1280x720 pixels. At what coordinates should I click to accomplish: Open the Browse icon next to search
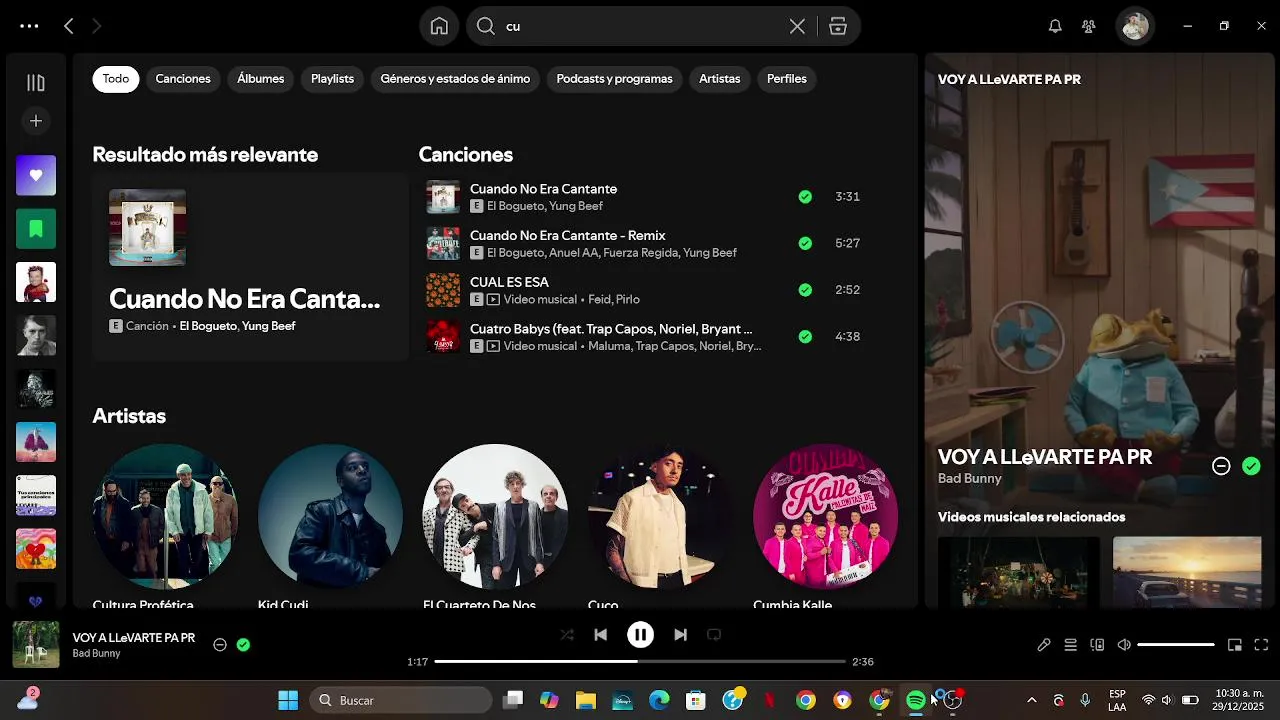pyautogui.click(x=838, y=26)
